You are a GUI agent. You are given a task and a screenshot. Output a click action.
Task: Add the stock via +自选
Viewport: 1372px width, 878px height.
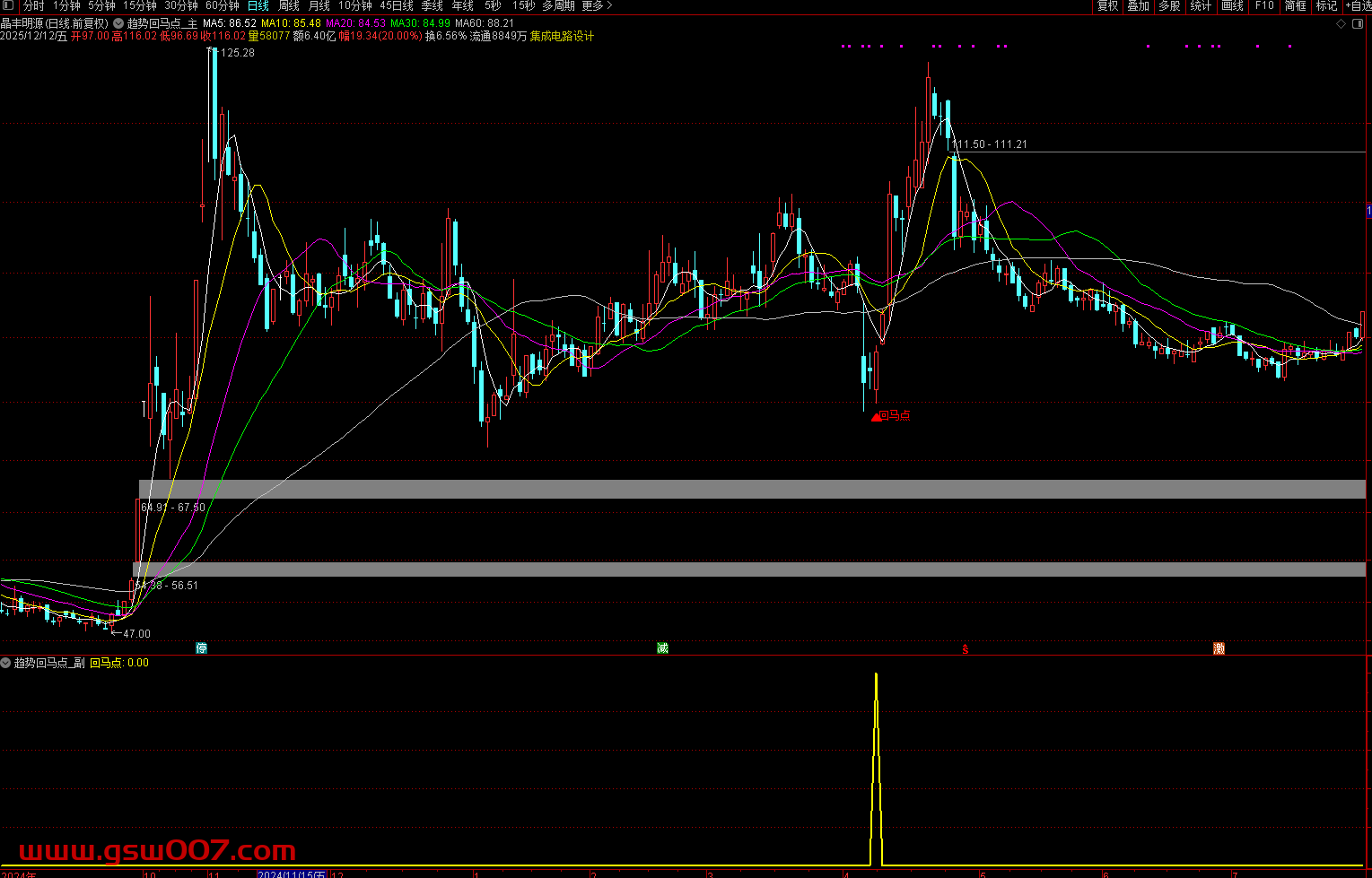(x=1358, y=6)
